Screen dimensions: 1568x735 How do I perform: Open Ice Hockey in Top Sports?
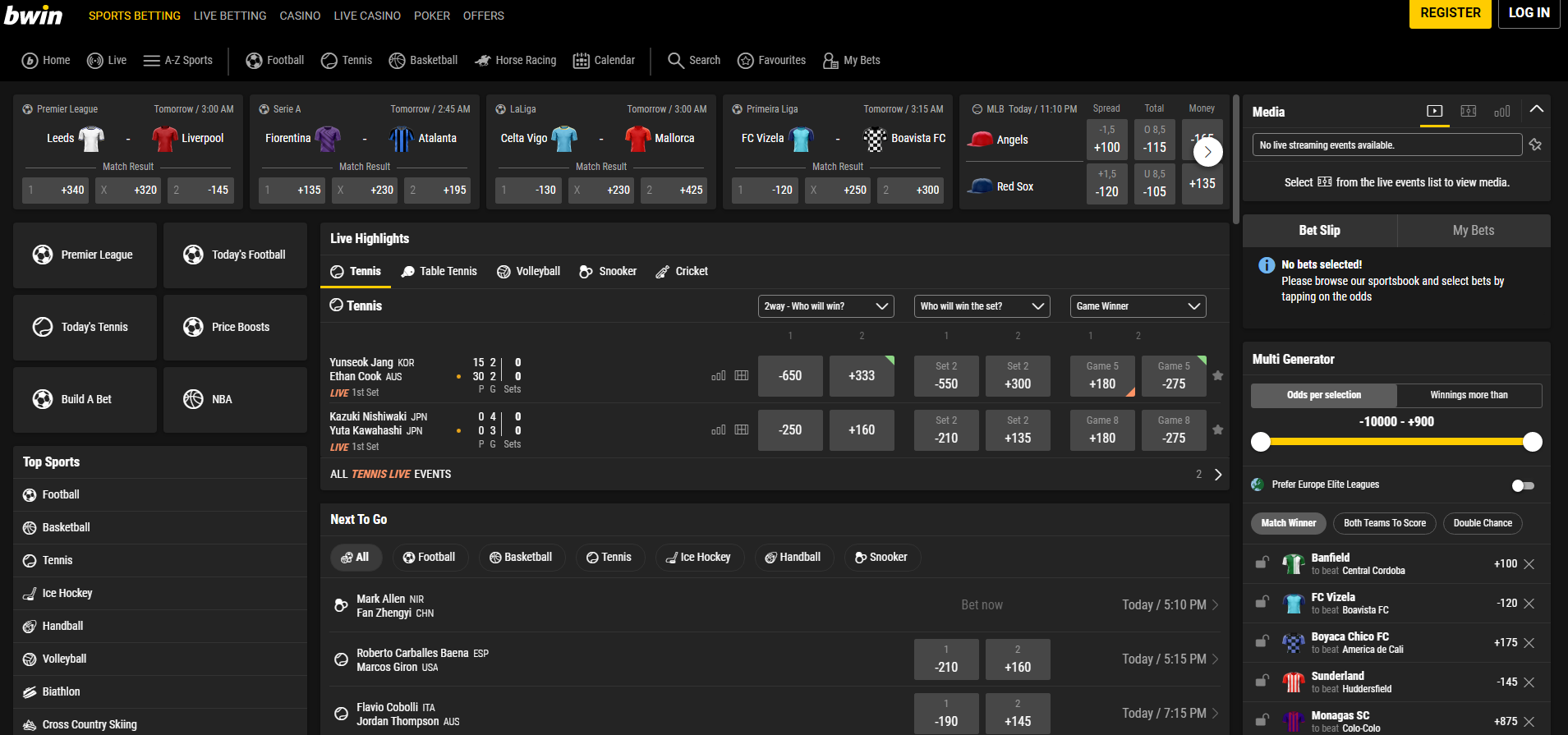tap(160, 593)
